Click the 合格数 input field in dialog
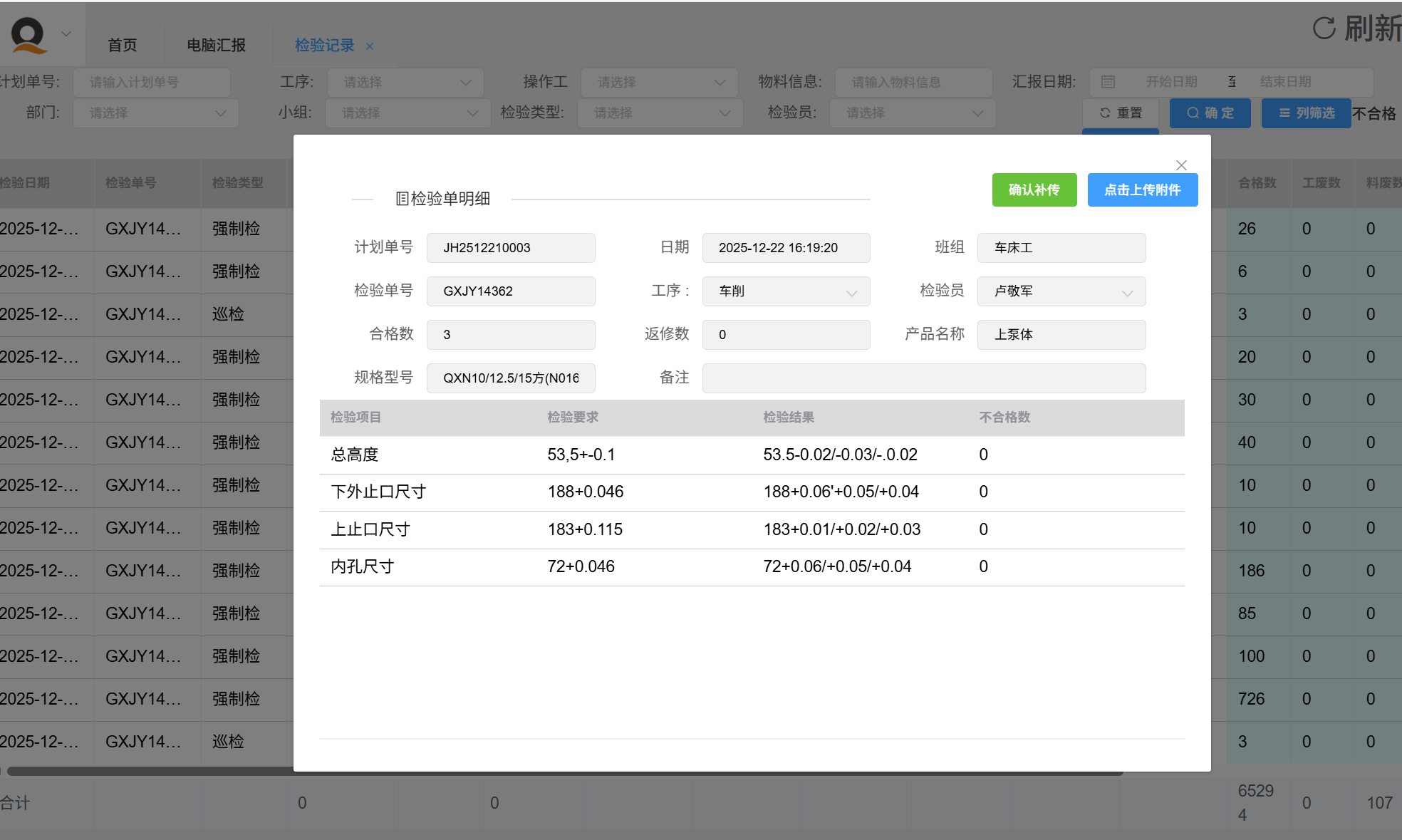Viewport: 1402px width, 840px height. [510, 335]
